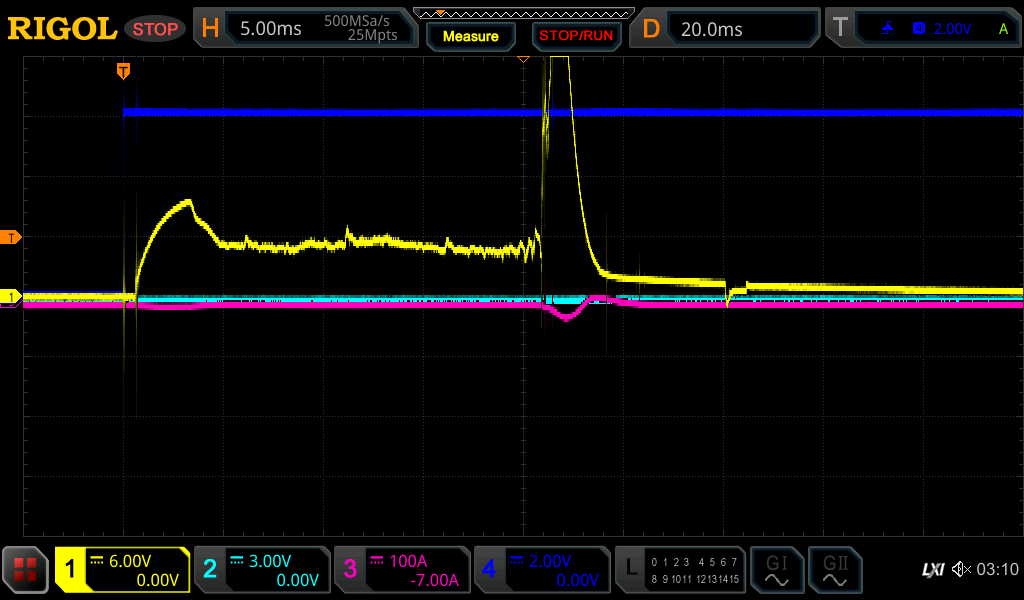Toggle channel 4 with 2.00V scale
The image size is (1024, 600).
click(x=542, y=570)
